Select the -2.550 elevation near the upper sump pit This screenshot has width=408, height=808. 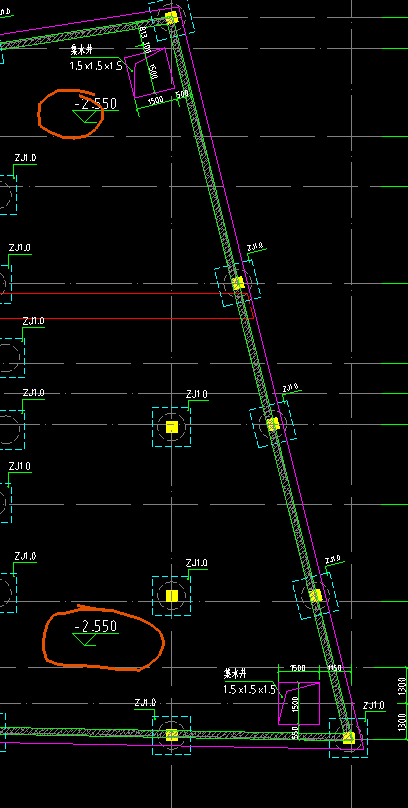click(96, 104)
